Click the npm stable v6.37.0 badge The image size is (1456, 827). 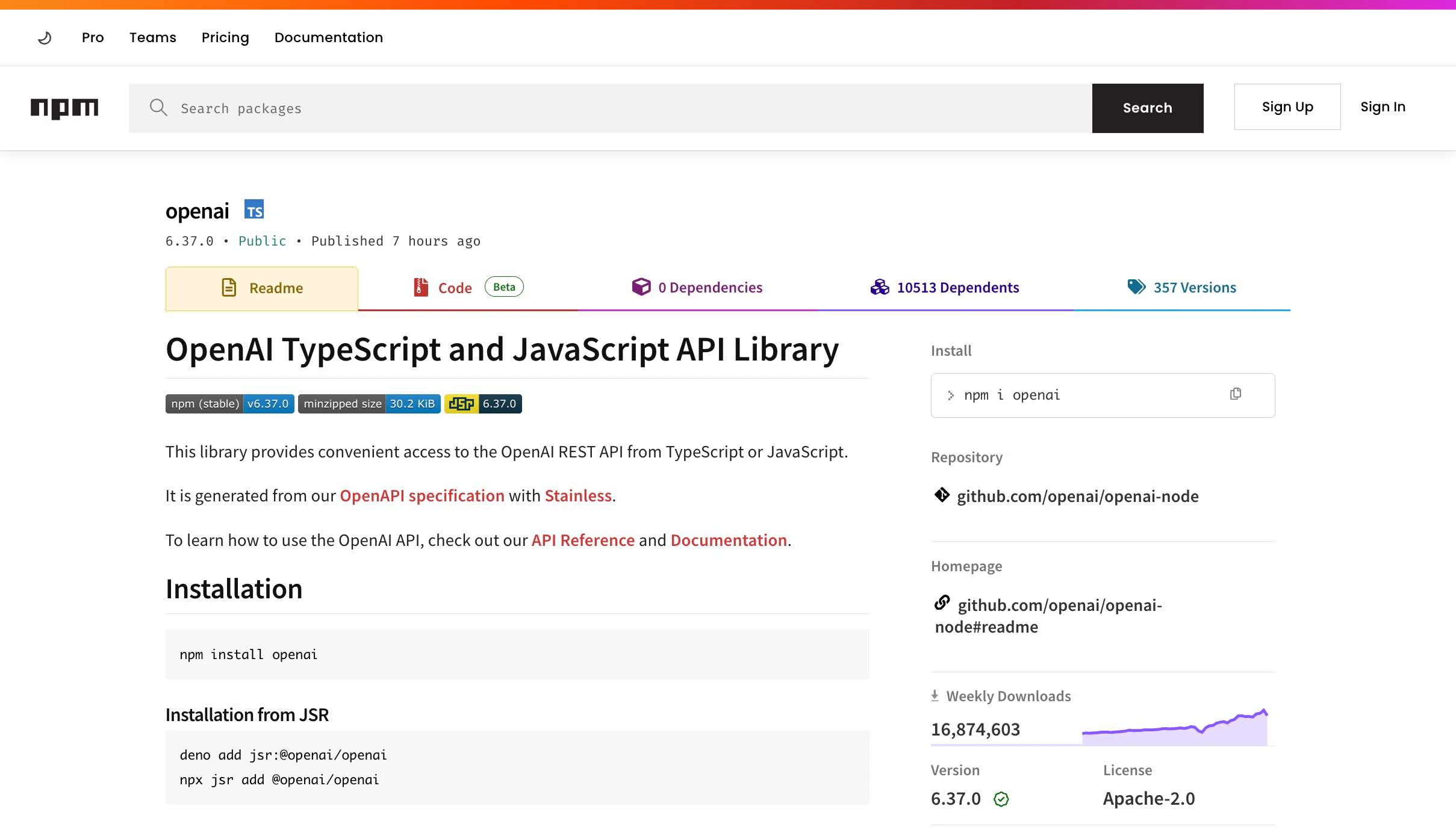click(230, 404)
